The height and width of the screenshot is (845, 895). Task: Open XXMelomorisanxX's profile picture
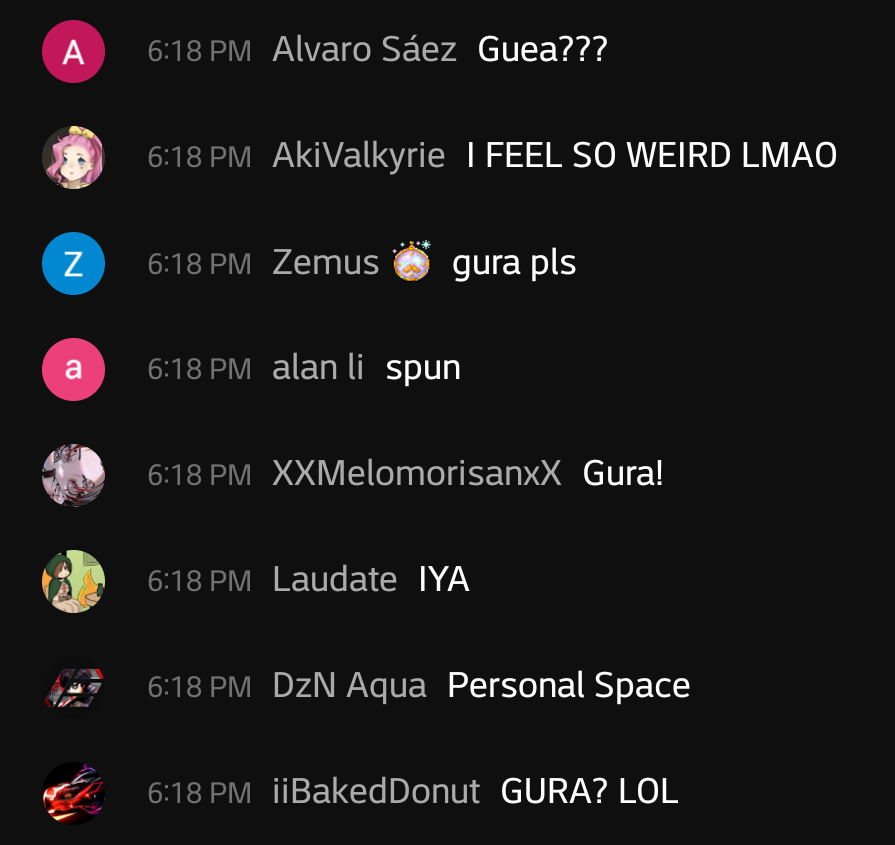click(74, 475)
